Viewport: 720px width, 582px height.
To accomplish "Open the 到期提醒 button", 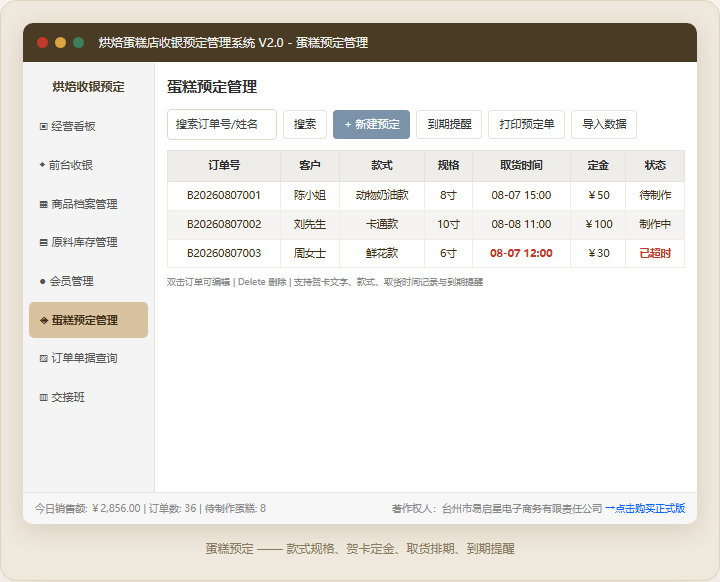I will point(449,124).
